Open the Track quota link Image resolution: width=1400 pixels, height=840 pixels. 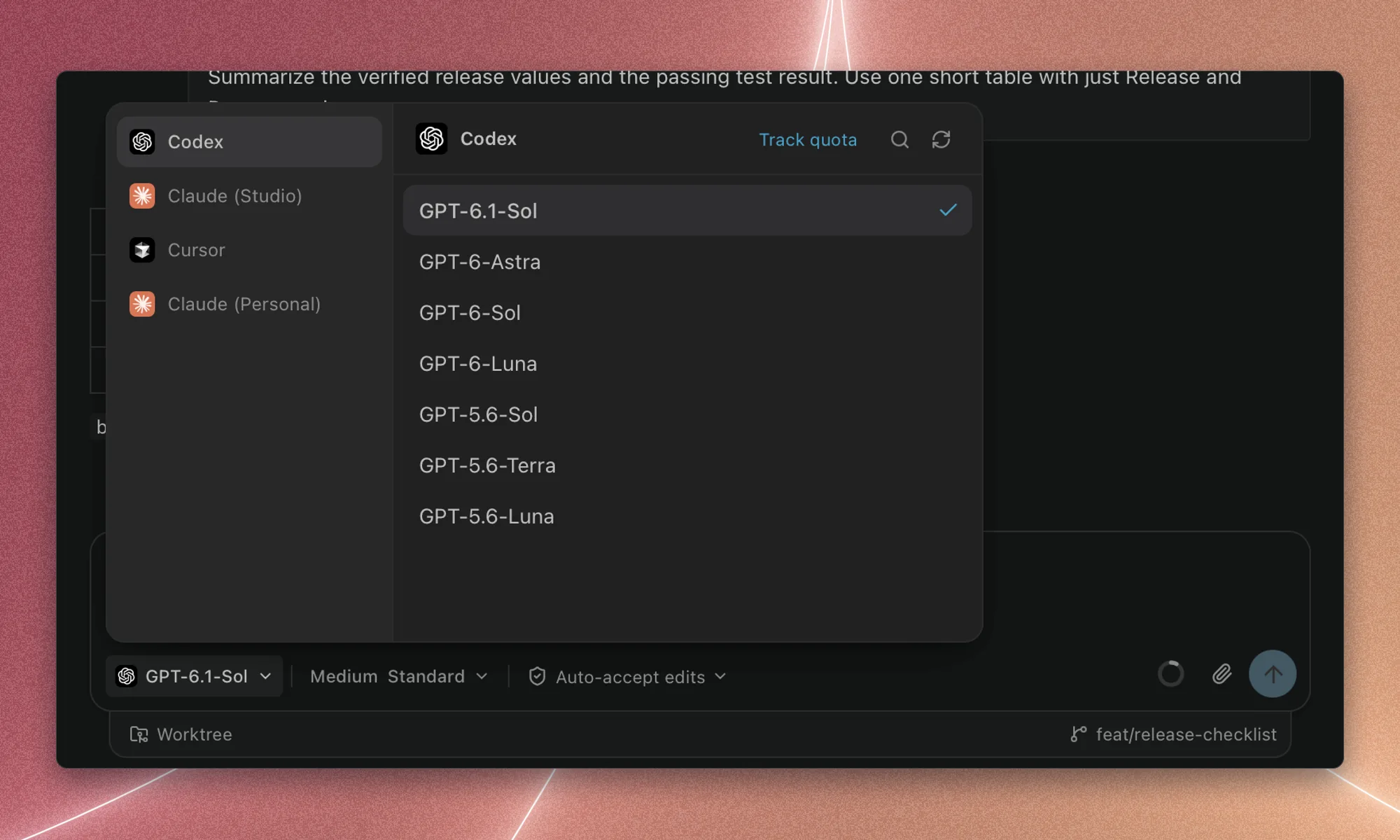[x=808, y=140]
